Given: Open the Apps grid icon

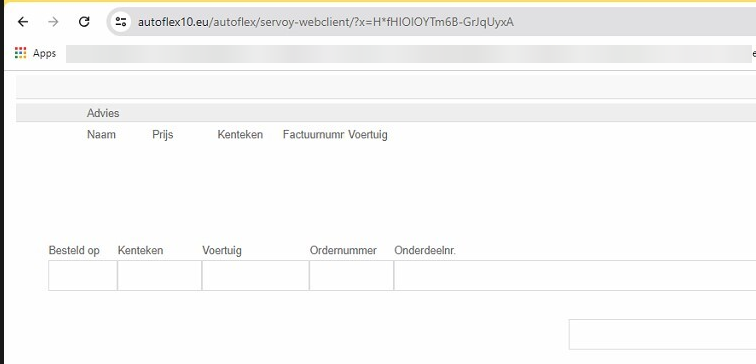Looking at the screenshot, I should (20, 53).
